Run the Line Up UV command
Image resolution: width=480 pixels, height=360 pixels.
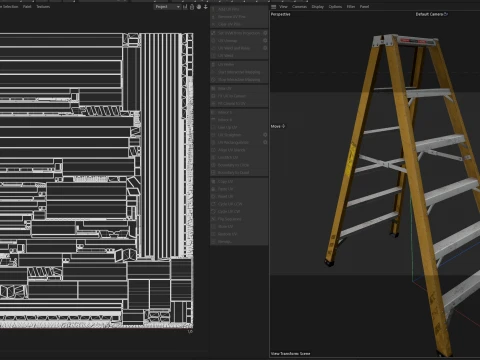(239, 127)
